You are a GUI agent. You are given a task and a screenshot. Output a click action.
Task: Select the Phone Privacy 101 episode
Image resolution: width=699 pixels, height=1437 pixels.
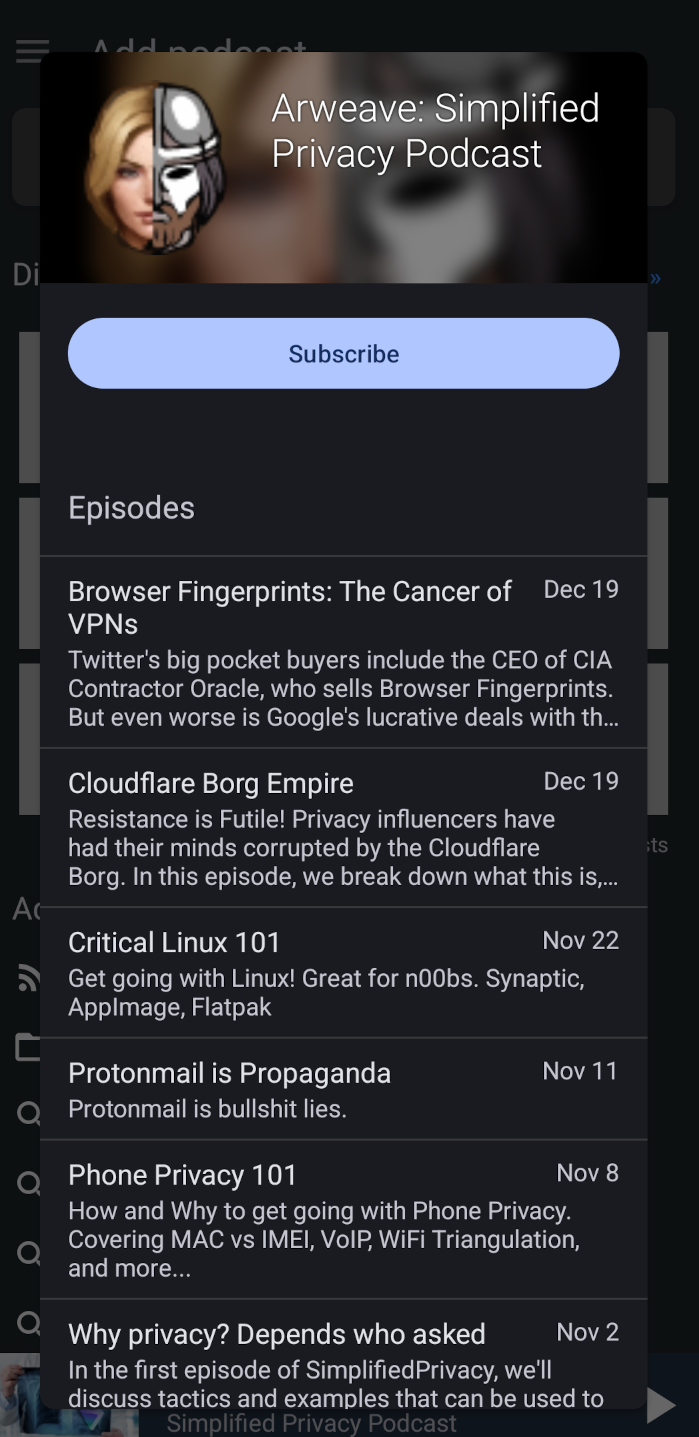(x=183, y=1175)
